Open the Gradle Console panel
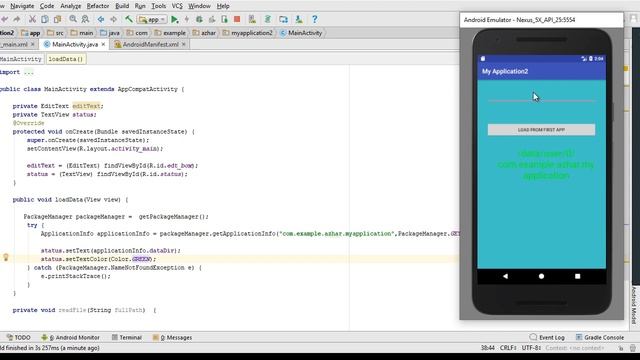 (x=600, y=337)
